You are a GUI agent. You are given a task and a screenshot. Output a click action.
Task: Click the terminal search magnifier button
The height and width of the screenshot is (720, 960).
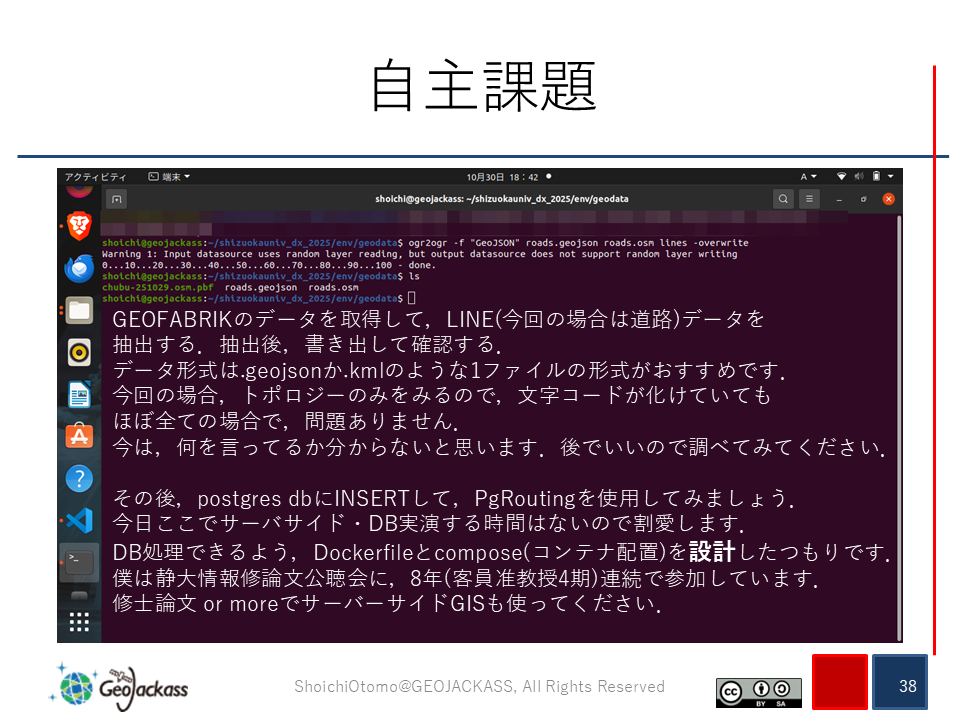click(x=782, y=199)
